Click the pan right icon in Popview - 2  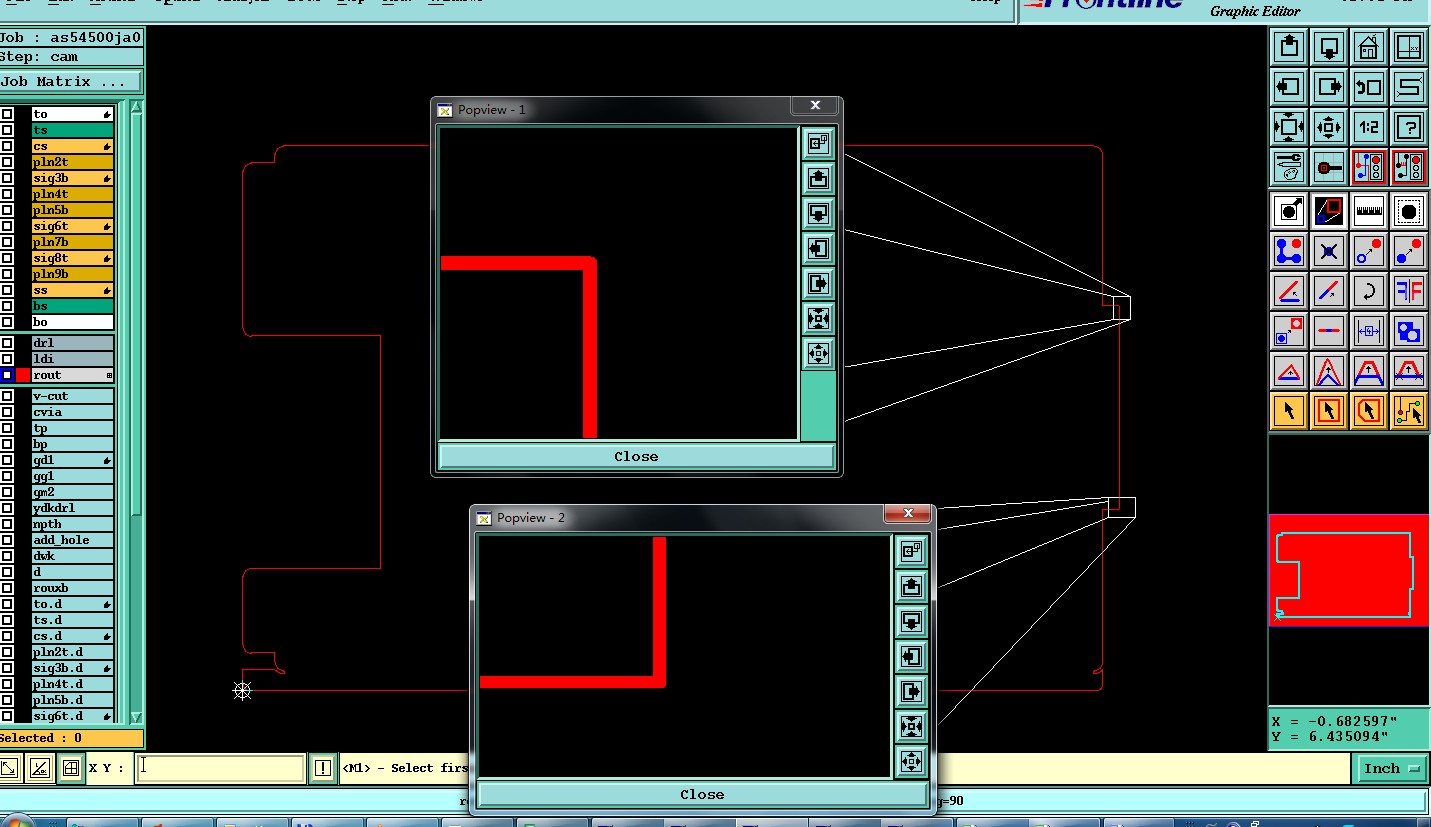(x=910, y=692)
